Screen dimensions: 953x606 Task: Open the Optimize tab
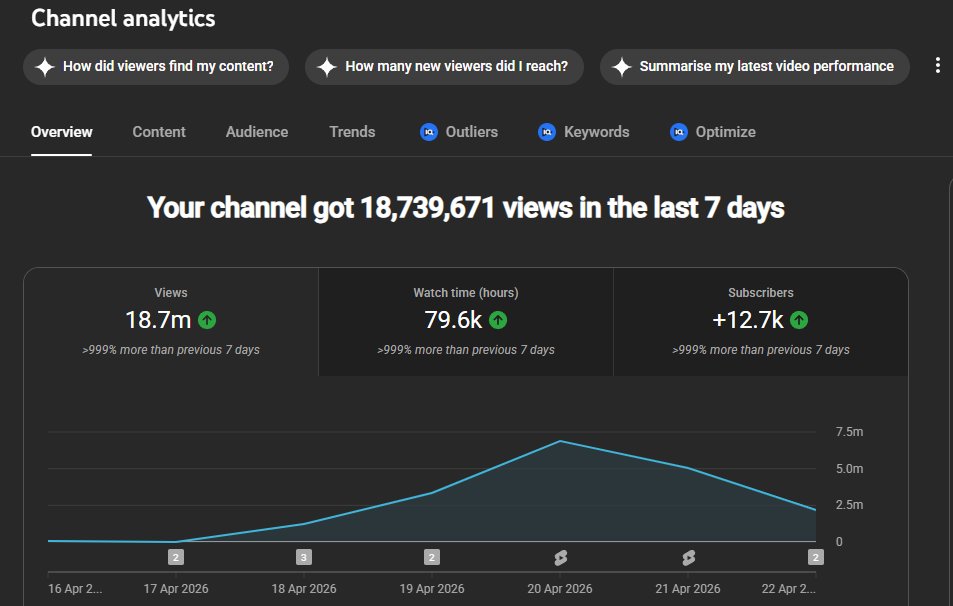point(712,132)
